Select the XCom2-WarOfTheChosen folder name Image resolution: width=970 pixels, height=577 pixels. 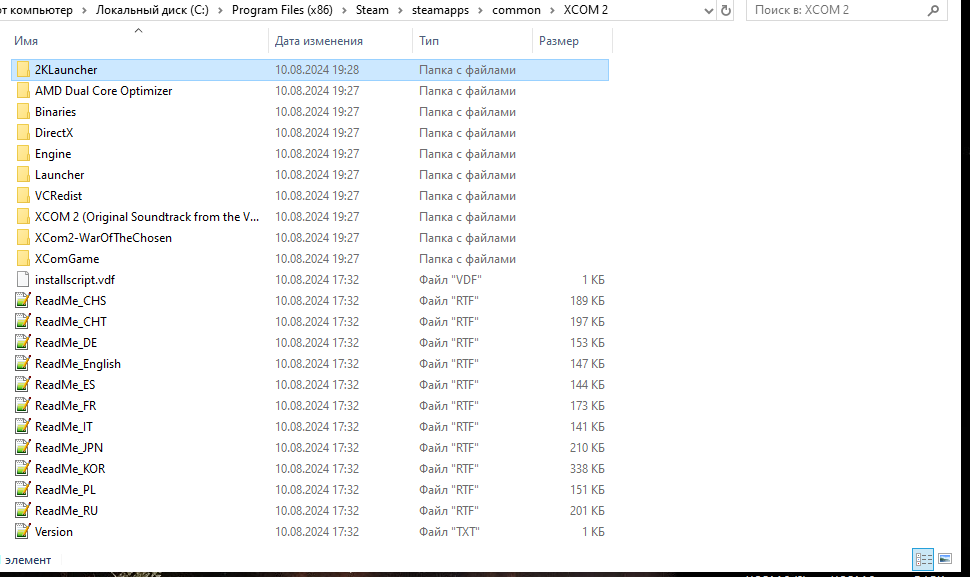pos(103,238)
